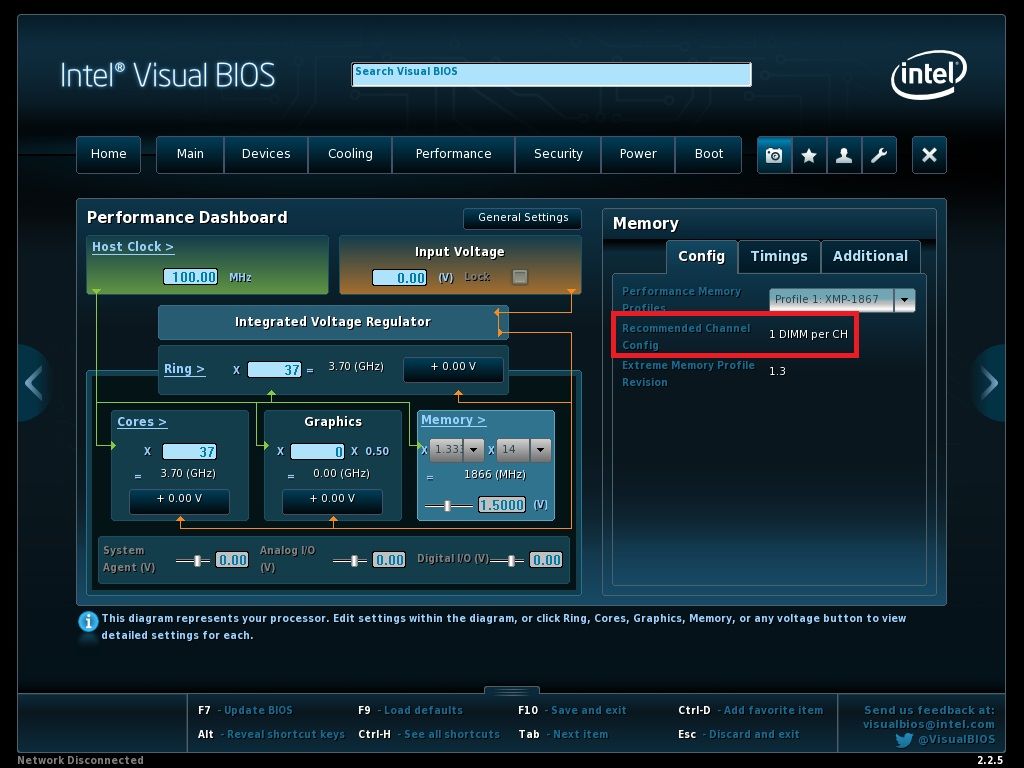Click F9 Load defaults shortcut

pyautogui.click(x=410, y=711)
